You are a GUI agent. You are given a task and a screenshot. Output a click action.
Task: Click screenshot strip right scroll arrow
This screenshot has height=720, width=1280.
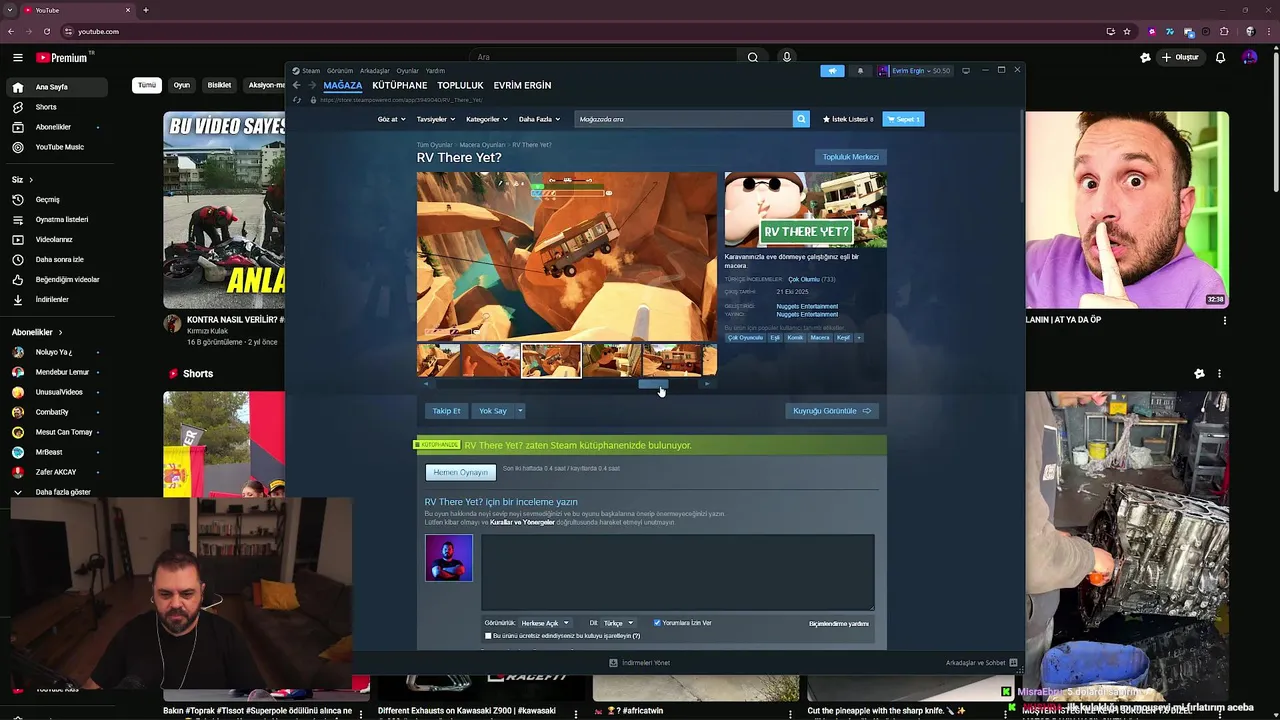tap(707, 384)
